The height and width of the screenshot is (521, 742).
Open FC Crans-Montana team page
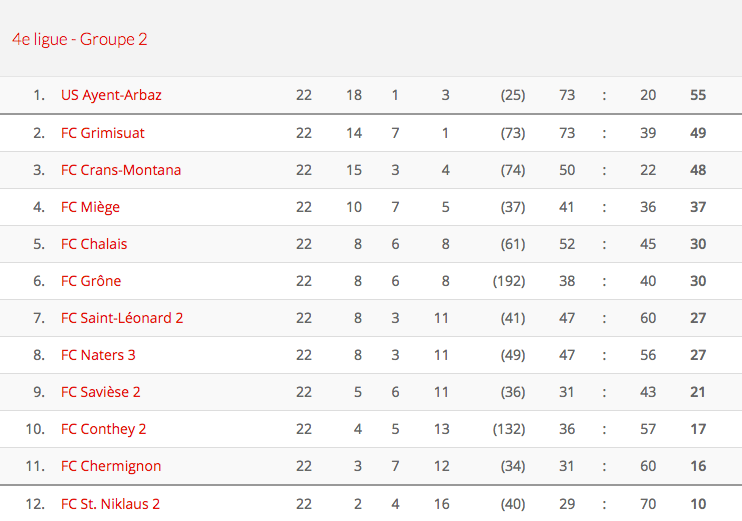(x=121, y=170)
